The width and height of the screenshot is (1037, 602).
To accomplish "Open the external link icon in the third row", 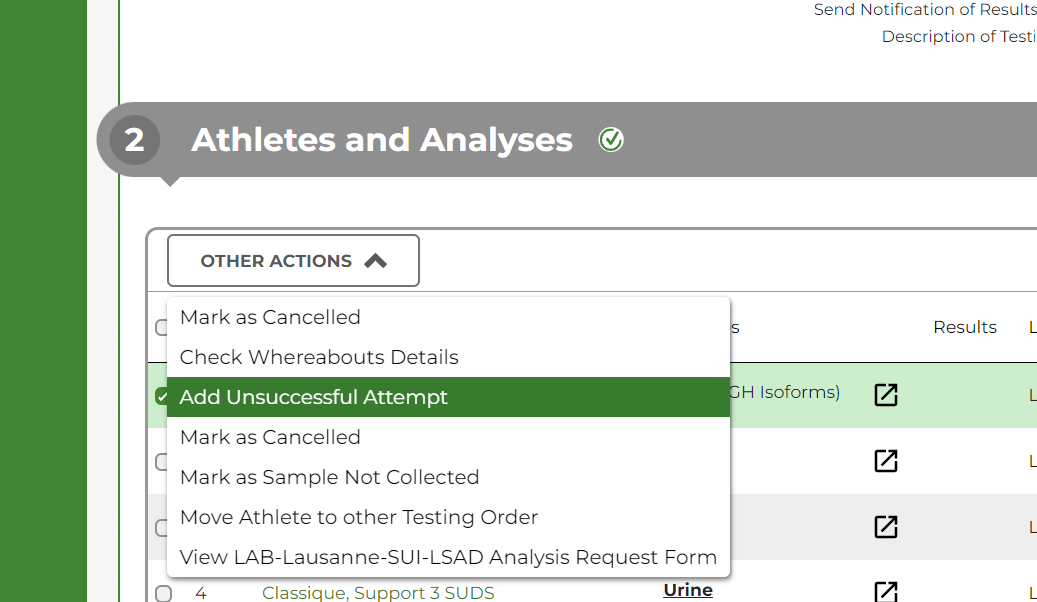I will 886,527.
